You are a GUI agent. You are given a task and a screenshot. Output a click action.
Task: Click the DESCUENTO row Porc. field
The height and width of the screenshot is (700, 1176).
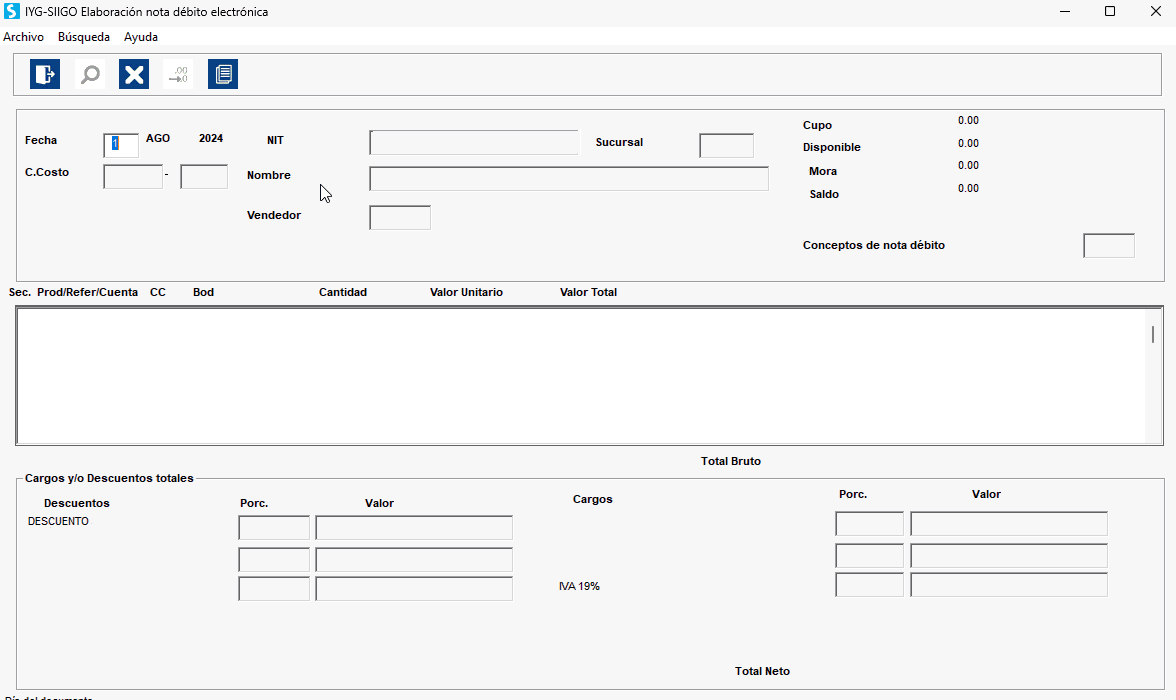pyautogui.click(x=274, y=527)
